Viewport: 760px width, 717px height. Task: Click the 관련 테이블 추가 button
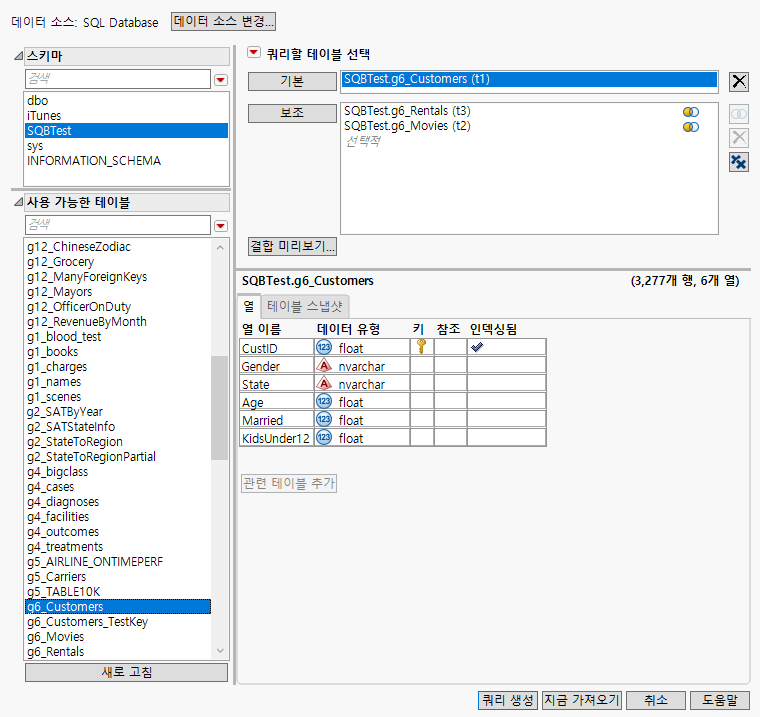(x=289, y=483)
